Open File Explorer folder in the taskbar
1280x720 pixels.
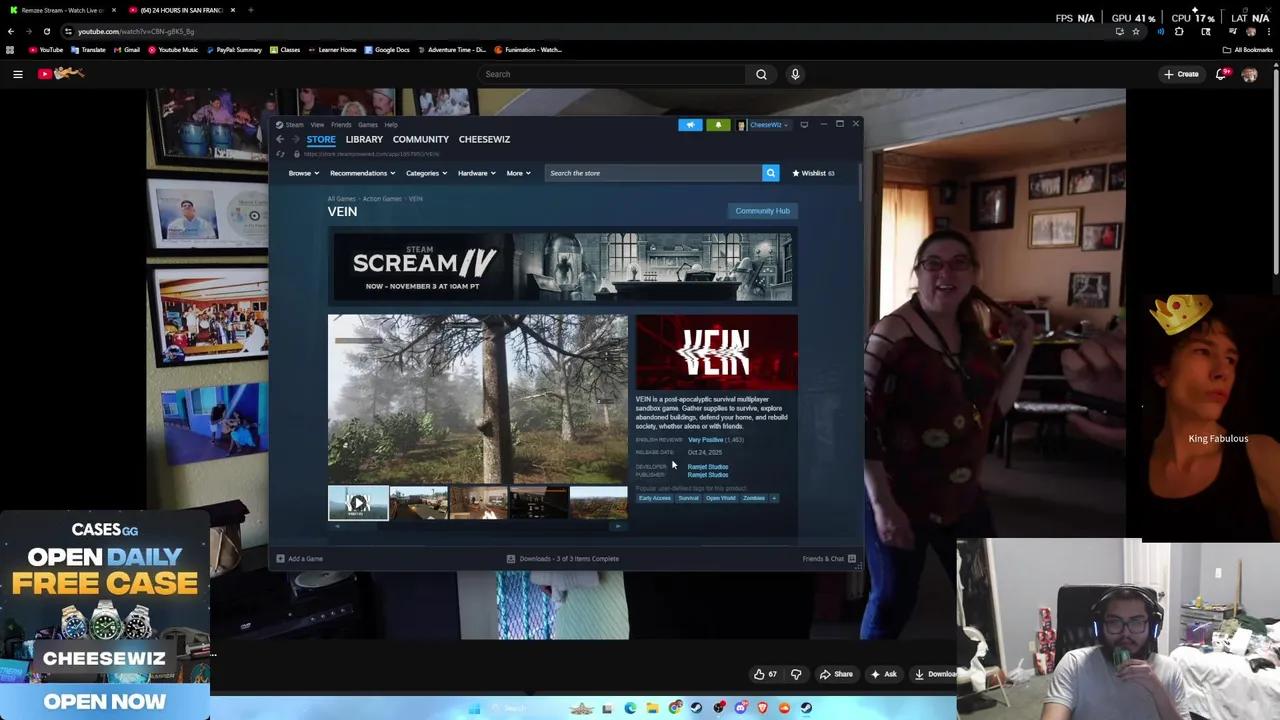click(652, 708)
